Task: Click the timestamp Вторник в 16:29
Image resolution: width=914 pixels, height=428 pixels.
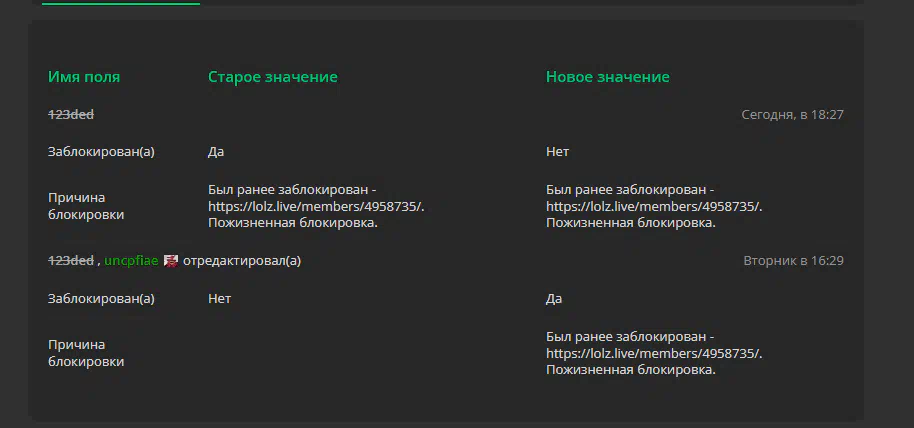Action: (793, 261)
